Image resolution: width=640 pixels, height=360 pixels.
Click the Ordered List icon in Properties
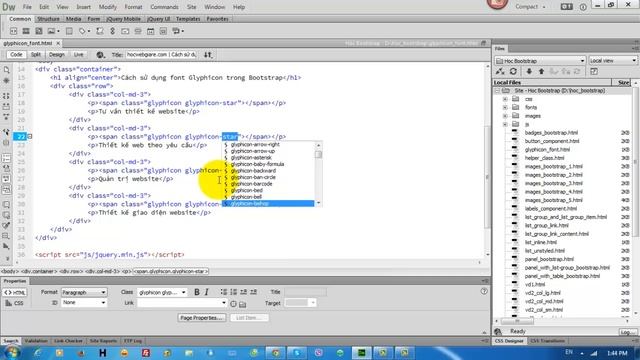tap(233, 292)
